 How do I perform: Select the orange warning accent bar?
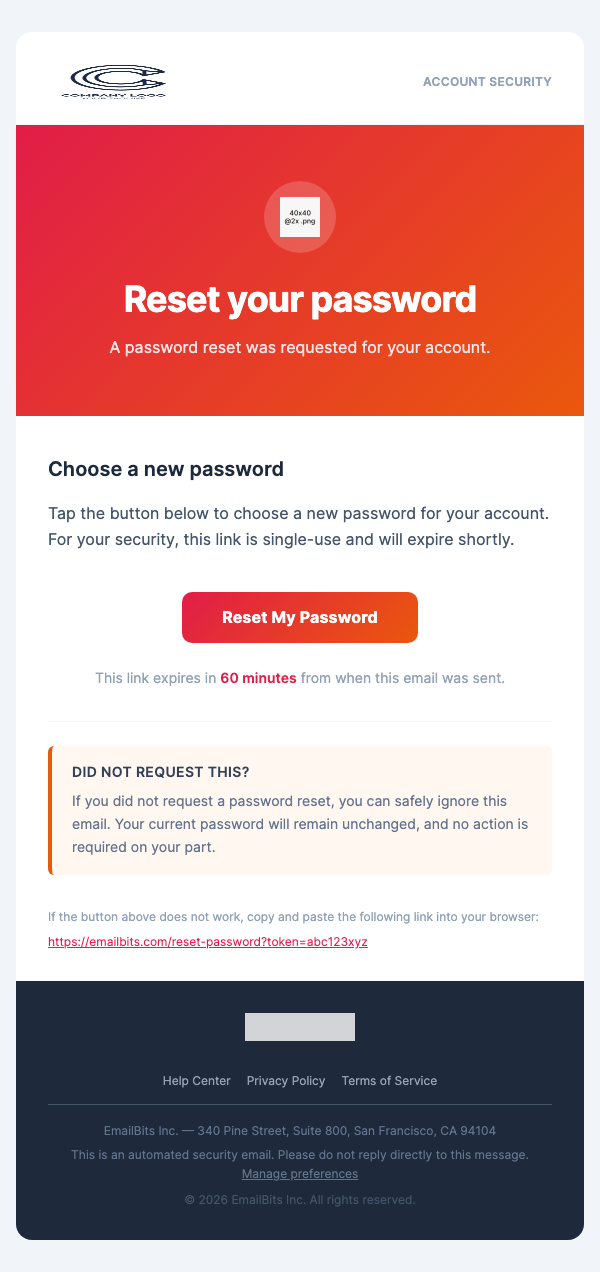click(x=49, y=810)
